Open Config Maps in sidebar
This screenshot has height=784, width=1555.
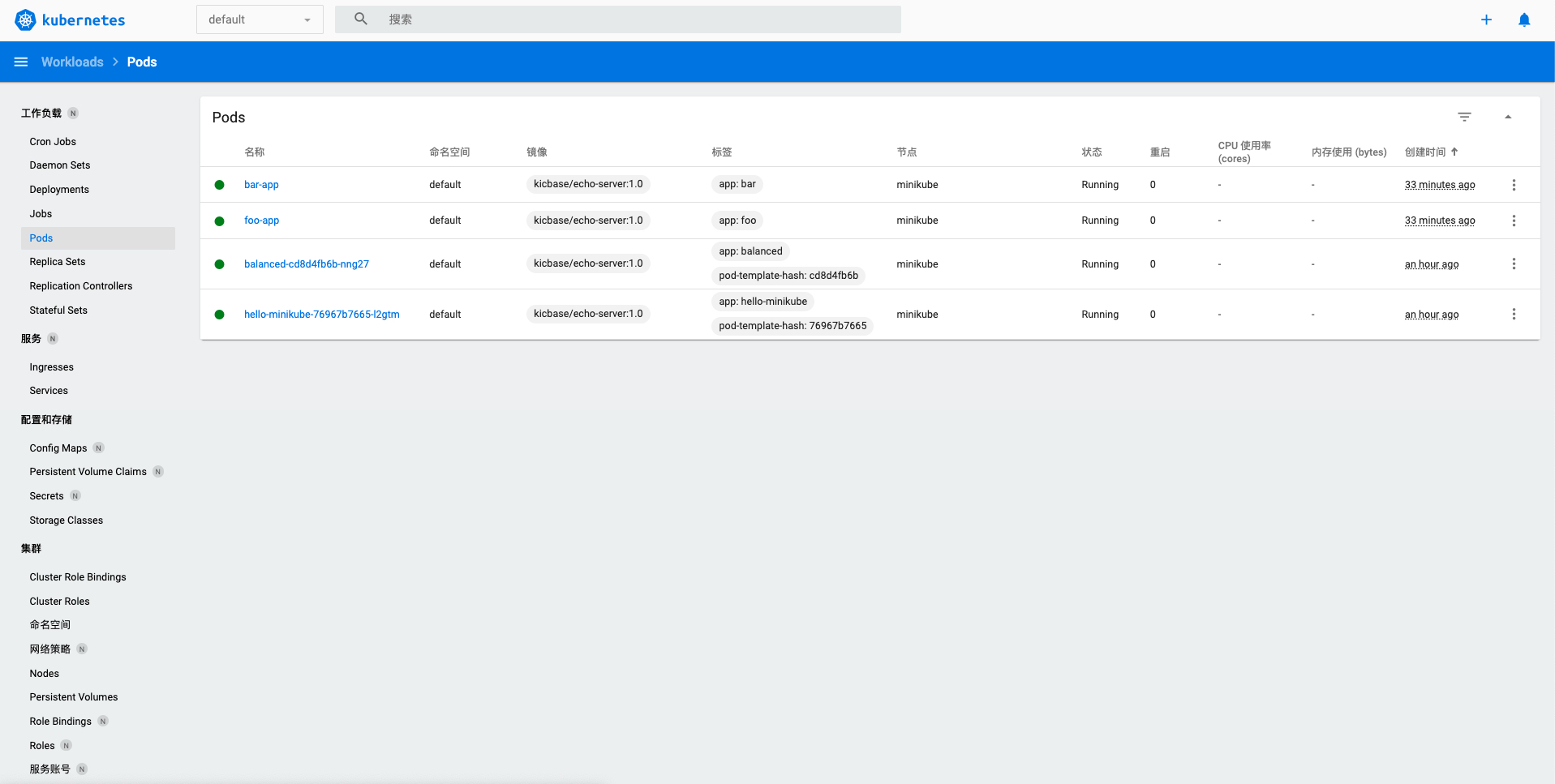(58, 448)
